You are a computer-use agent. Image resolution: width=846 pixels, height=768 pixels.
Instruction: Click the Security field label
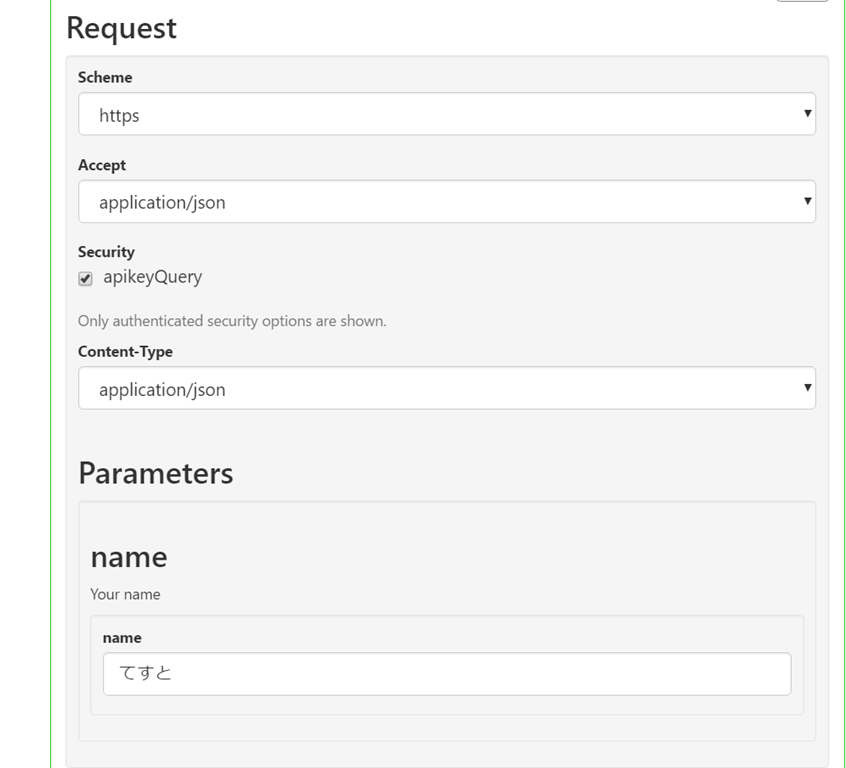[106, 252]
